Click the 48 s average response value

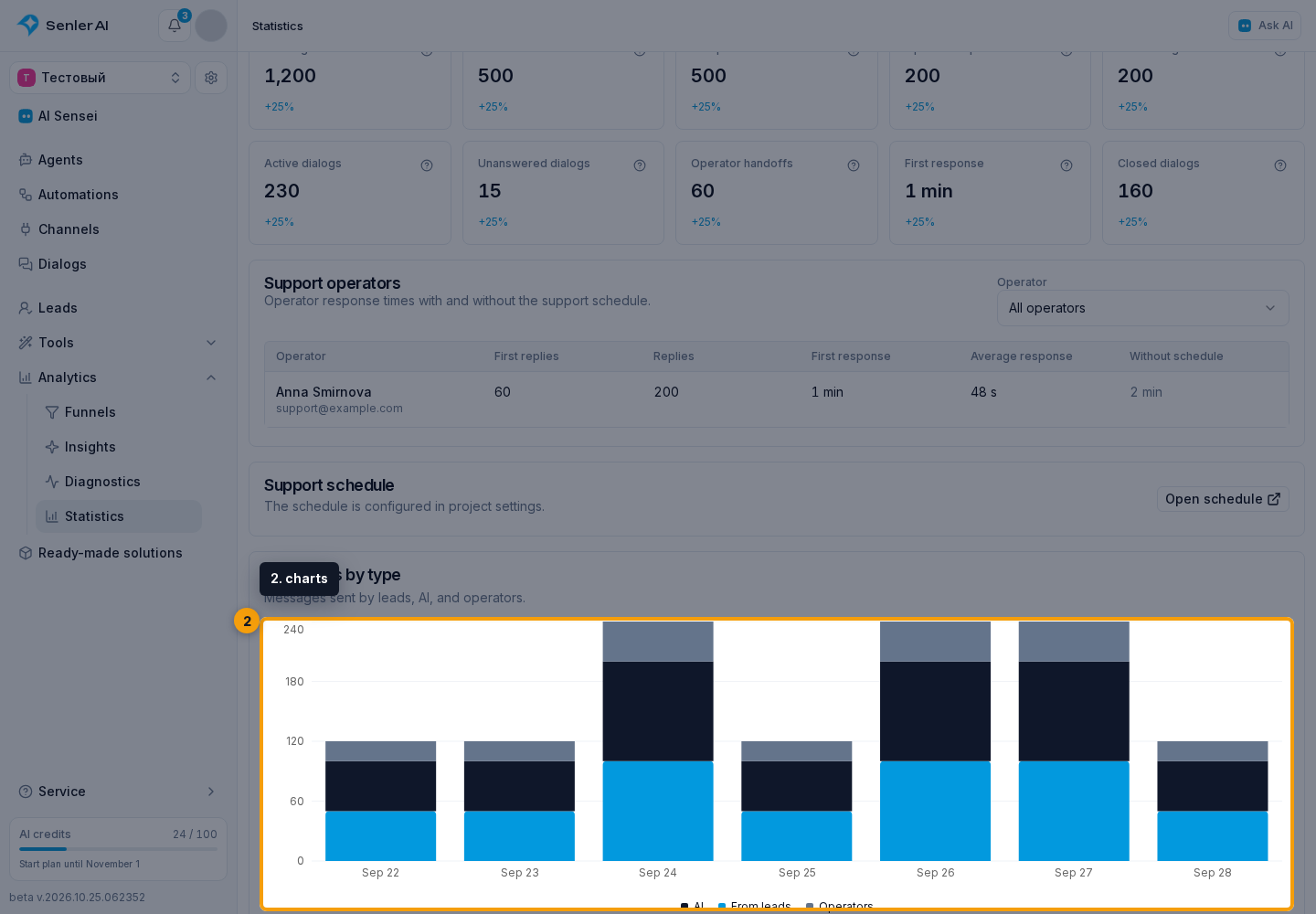pyautogui.click(x=983, y=392)
